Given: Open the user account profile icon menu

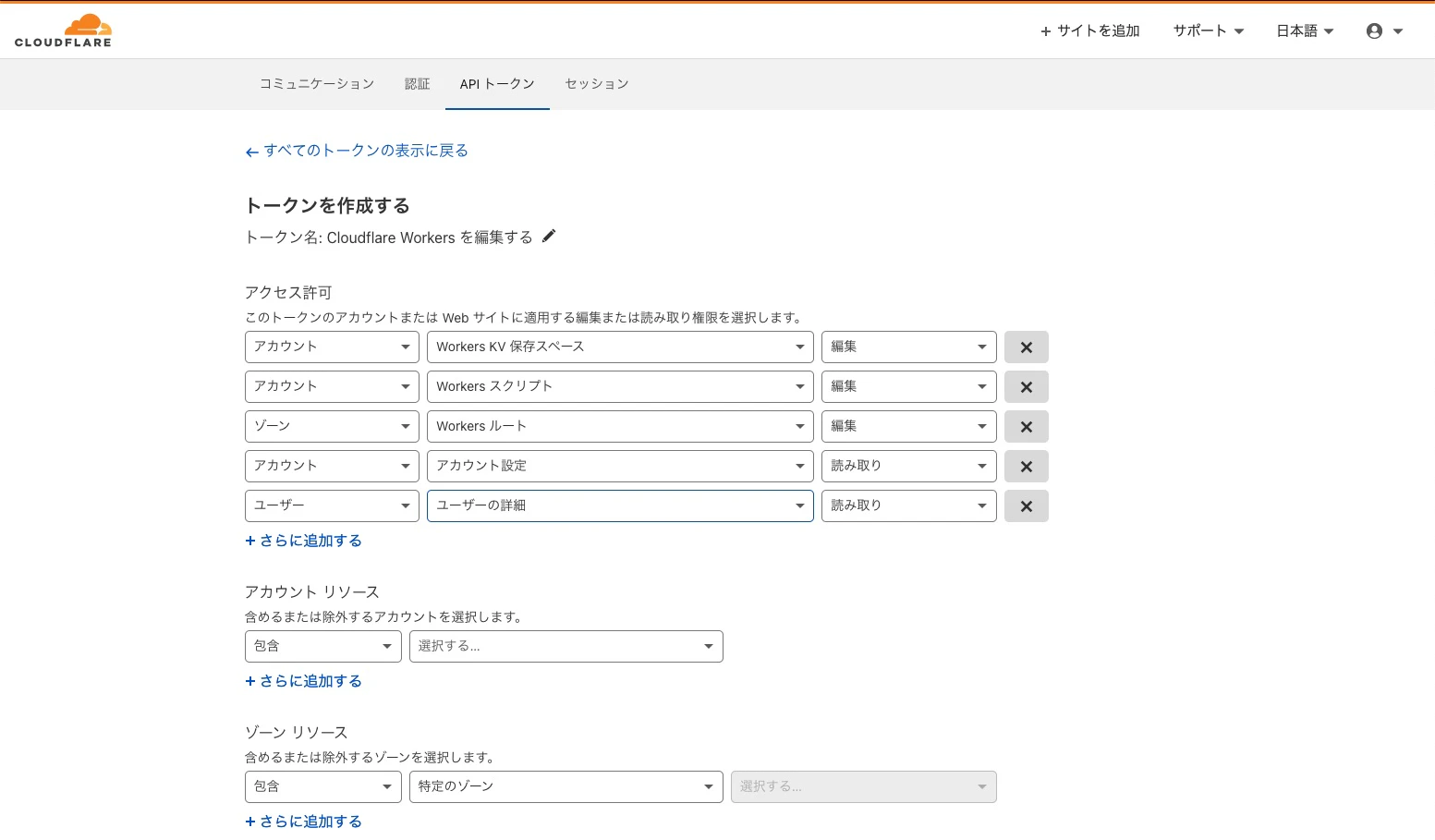Looking at the screenshot, I should (x=1384, y=31).
